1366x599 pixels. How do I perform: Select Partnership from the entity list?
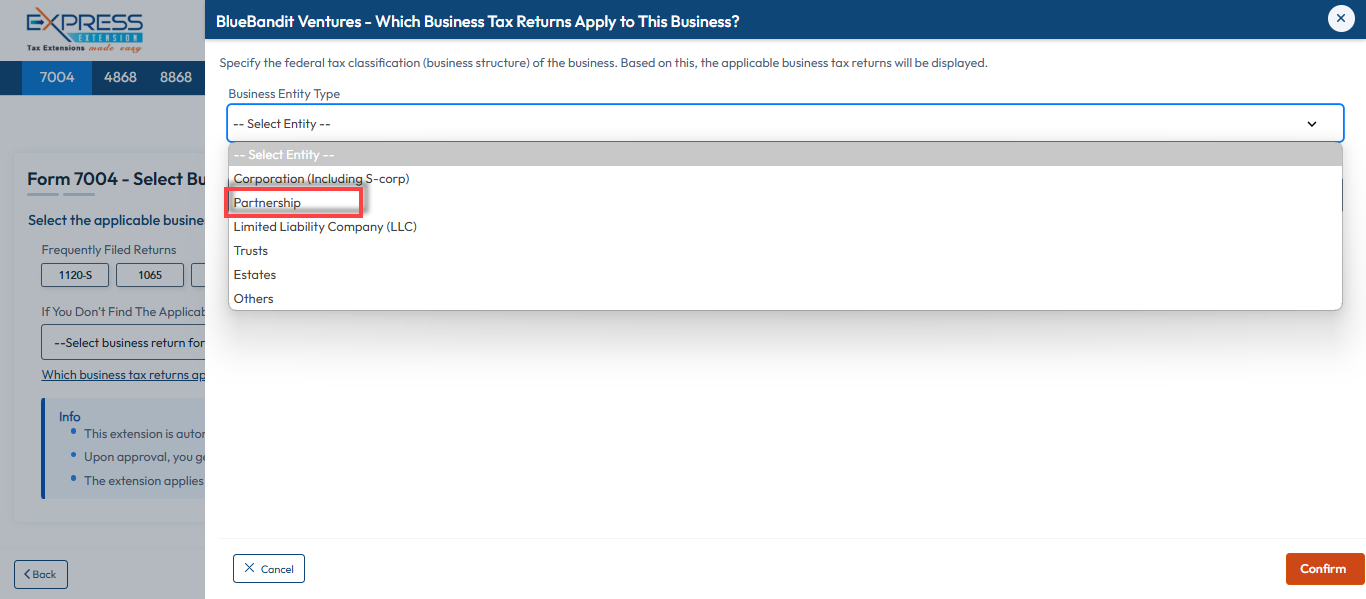[785, 203]
